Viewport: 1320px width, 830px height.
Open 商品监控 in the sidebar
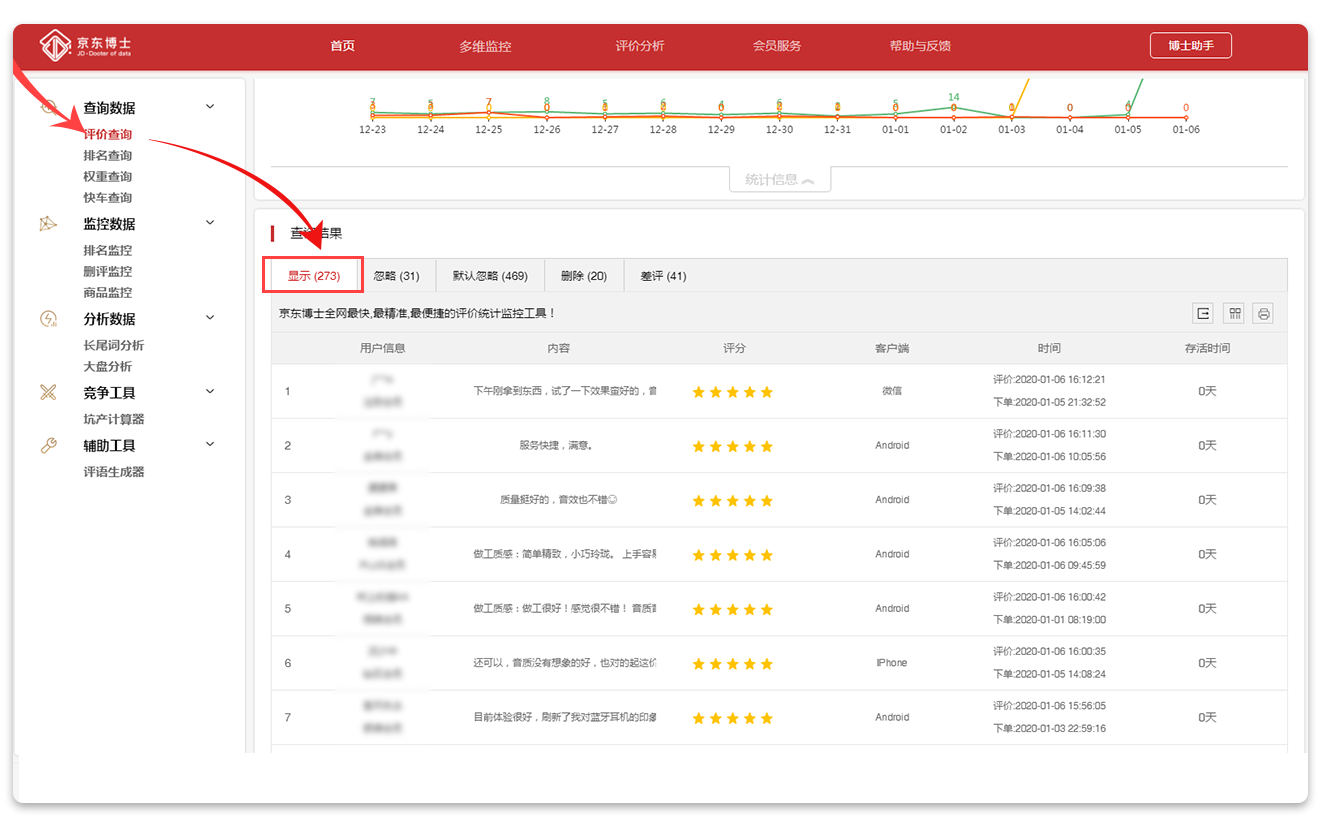(x=108, y=293)
